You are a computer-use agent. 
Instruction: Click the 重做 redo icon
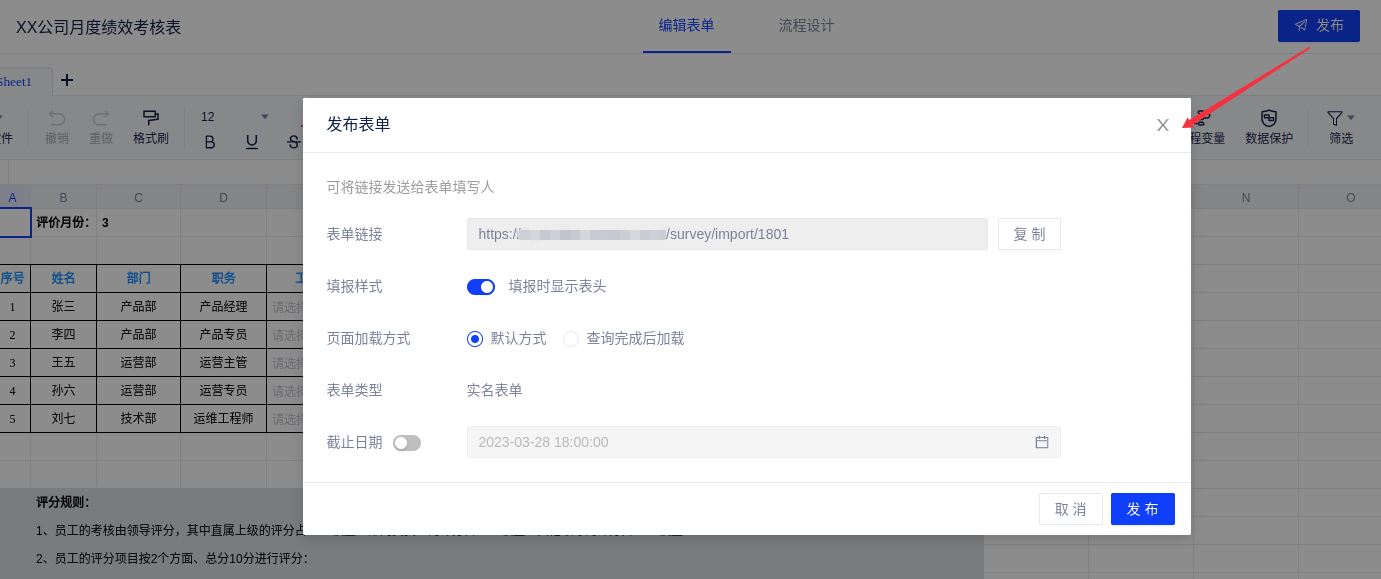pos(101,118)
